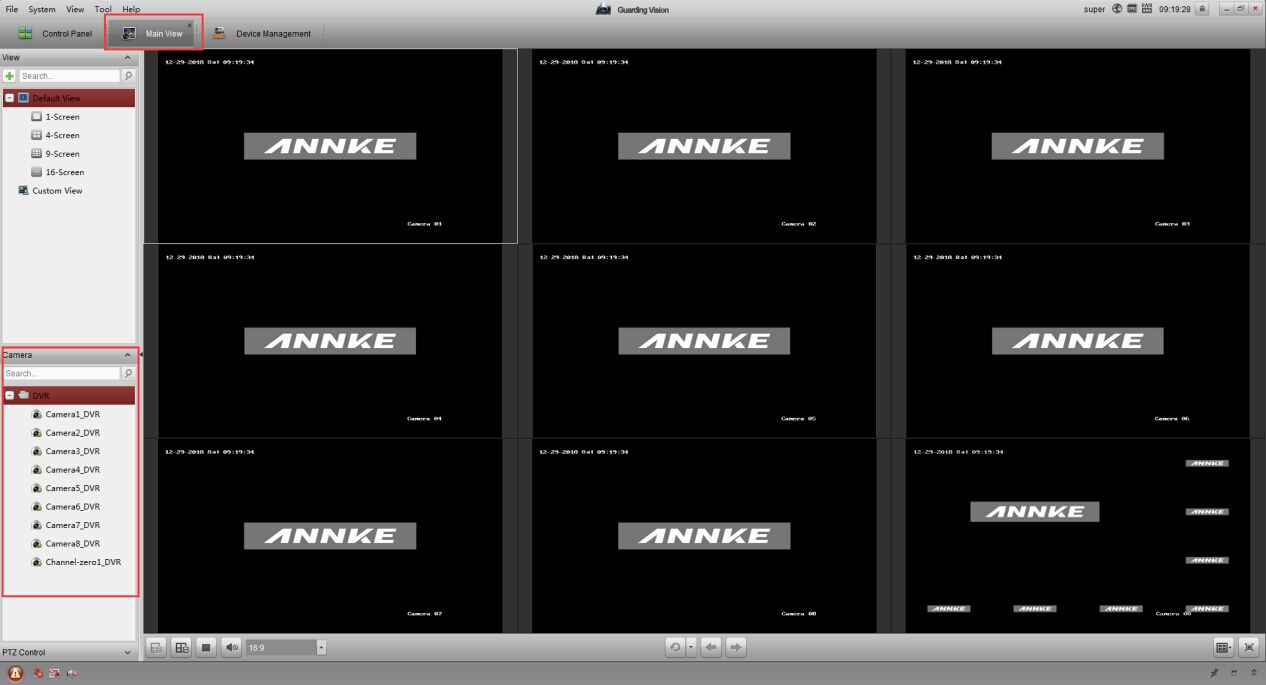Go to the next page arrow
Image resolution: width=1266 pixels, height=685 pixels.
pos(736,648)
